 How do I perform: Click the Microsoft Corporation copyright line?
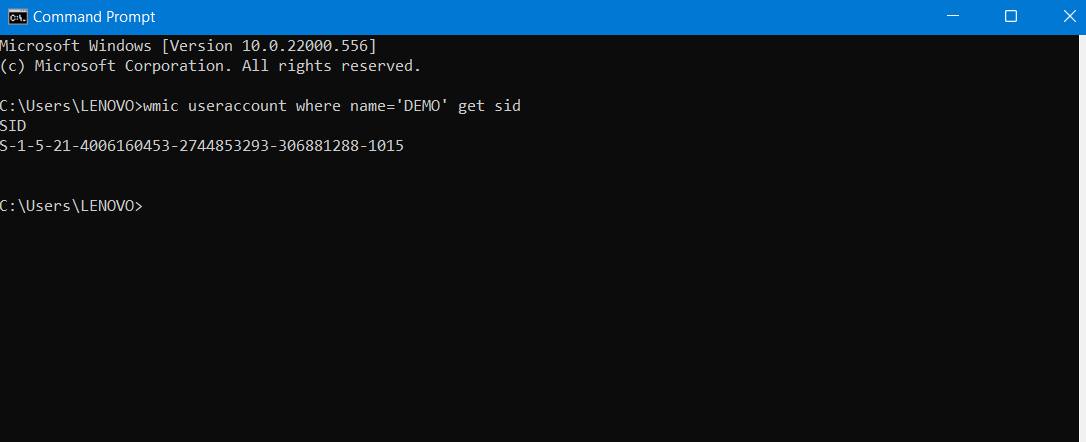pyautogui.click(x=210, y=66)
